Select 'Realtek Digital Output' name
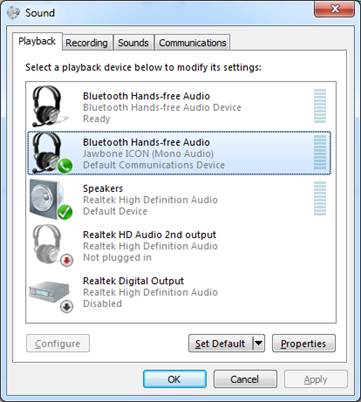This screenshot has width=361, height=402. 133,281
